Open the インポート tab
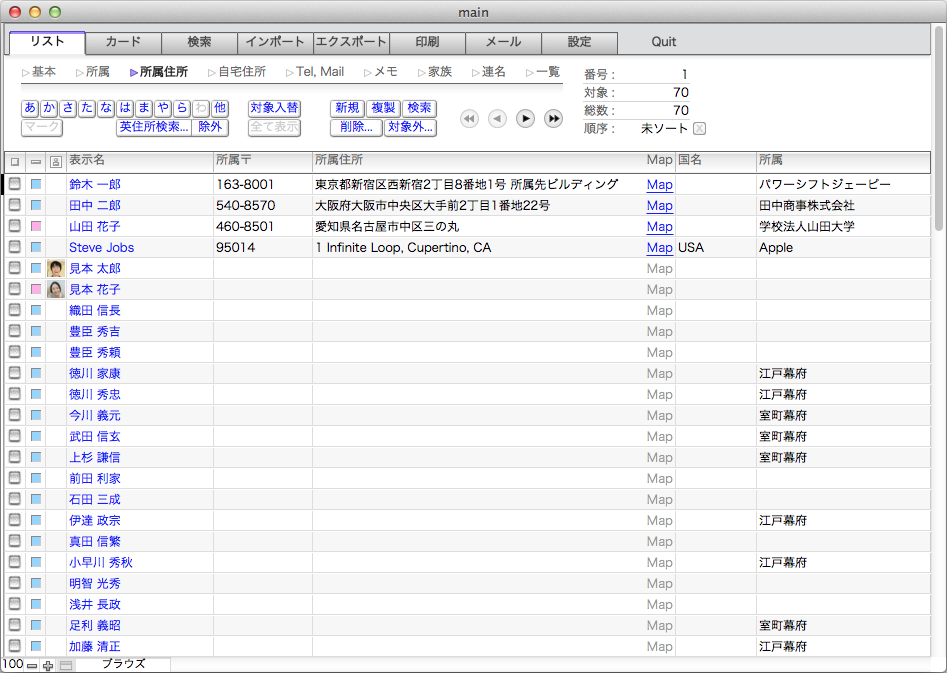Screen dimensions: 947x673 pos(275,42)
